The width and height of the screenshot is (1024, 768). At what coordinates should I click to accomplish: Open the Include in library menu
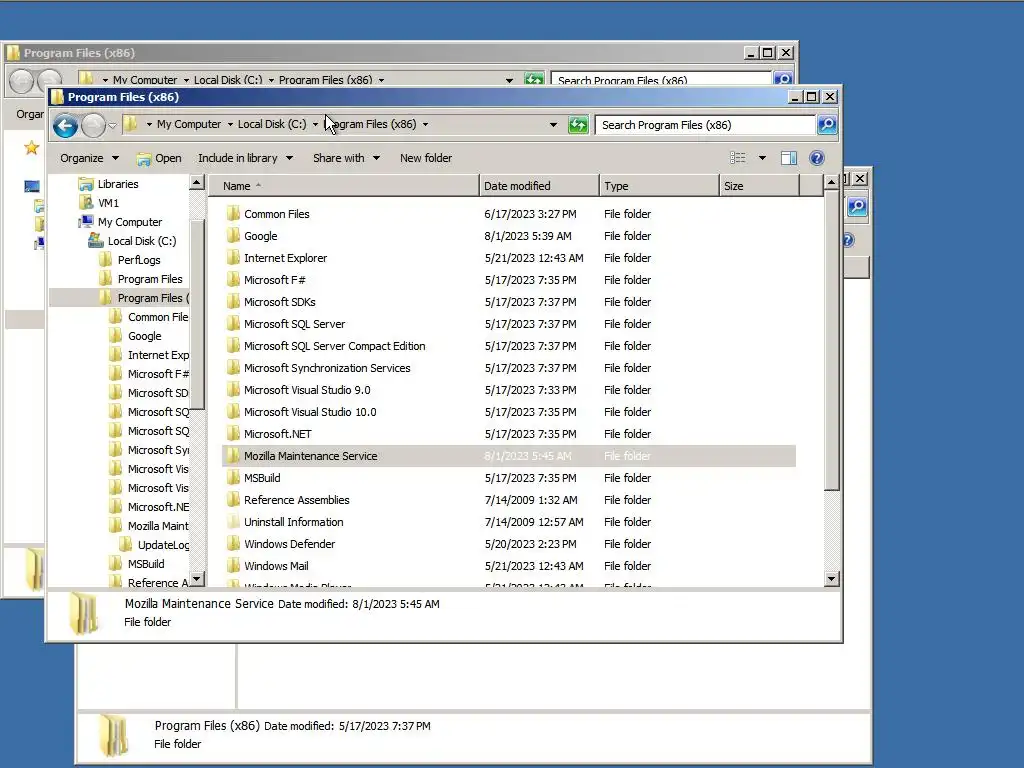click(x=246, y=158)
